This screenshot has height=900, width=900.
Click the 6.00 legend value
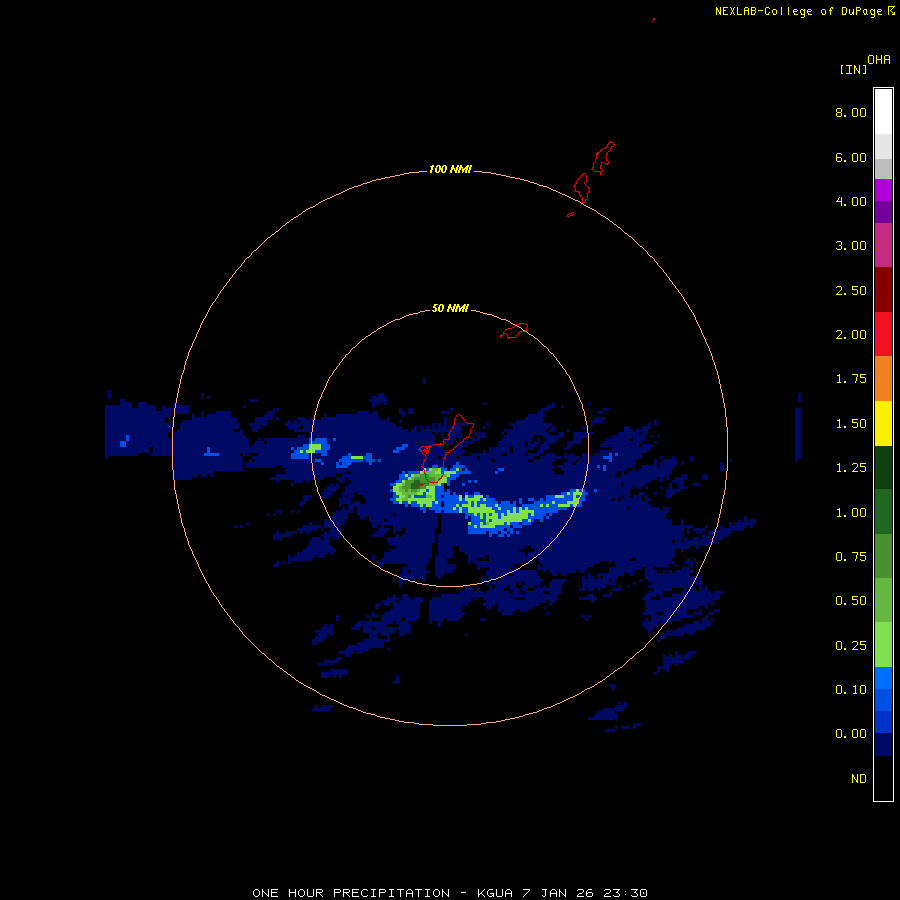point(851,157)
